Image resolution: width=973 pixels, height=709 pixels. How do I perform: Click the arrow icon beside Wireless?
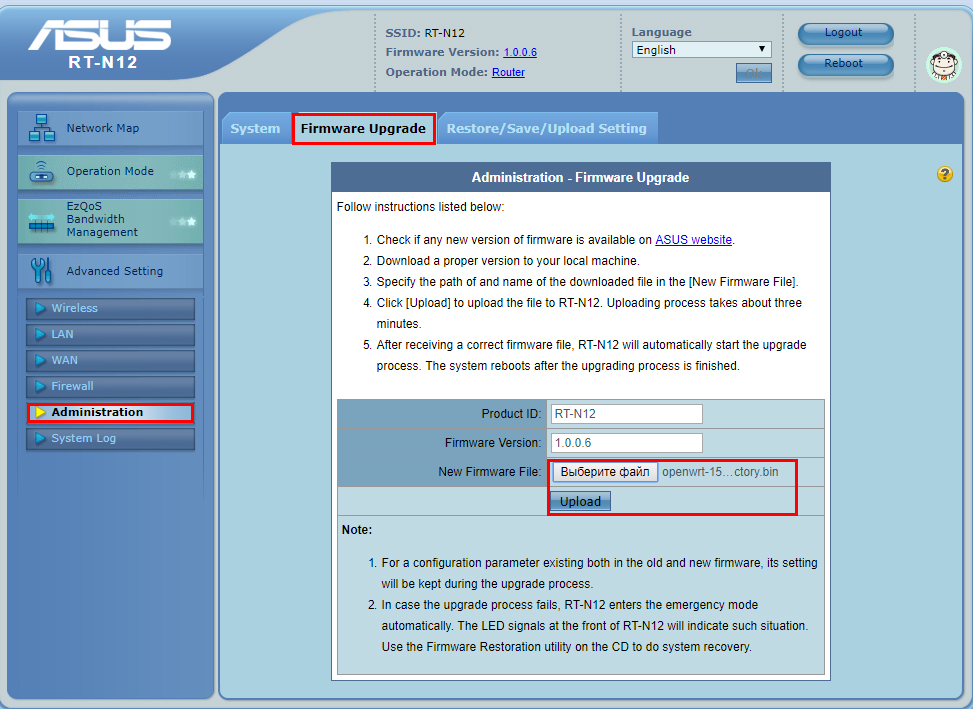tap(40, 308)
